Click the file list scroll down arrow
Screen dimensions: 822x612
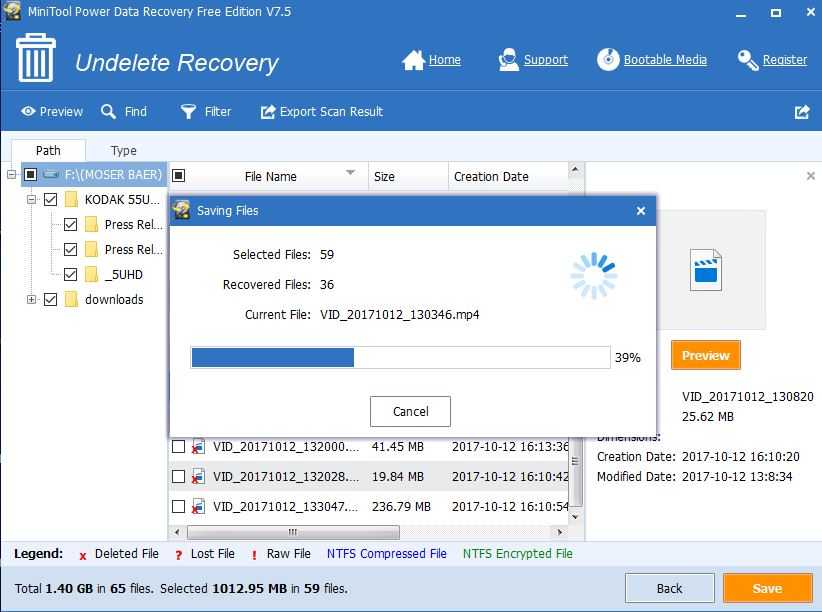click(x=575, y=517)
